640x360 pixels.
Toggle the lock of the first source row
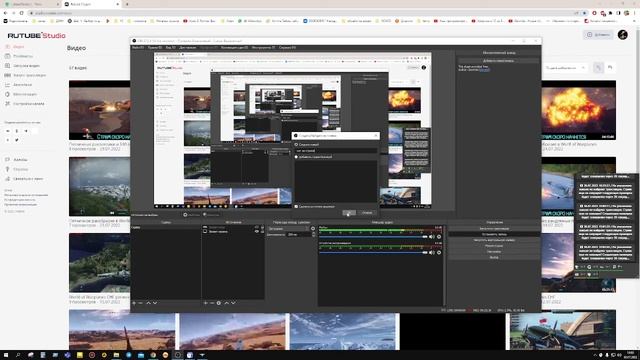(x=262, y=227)
